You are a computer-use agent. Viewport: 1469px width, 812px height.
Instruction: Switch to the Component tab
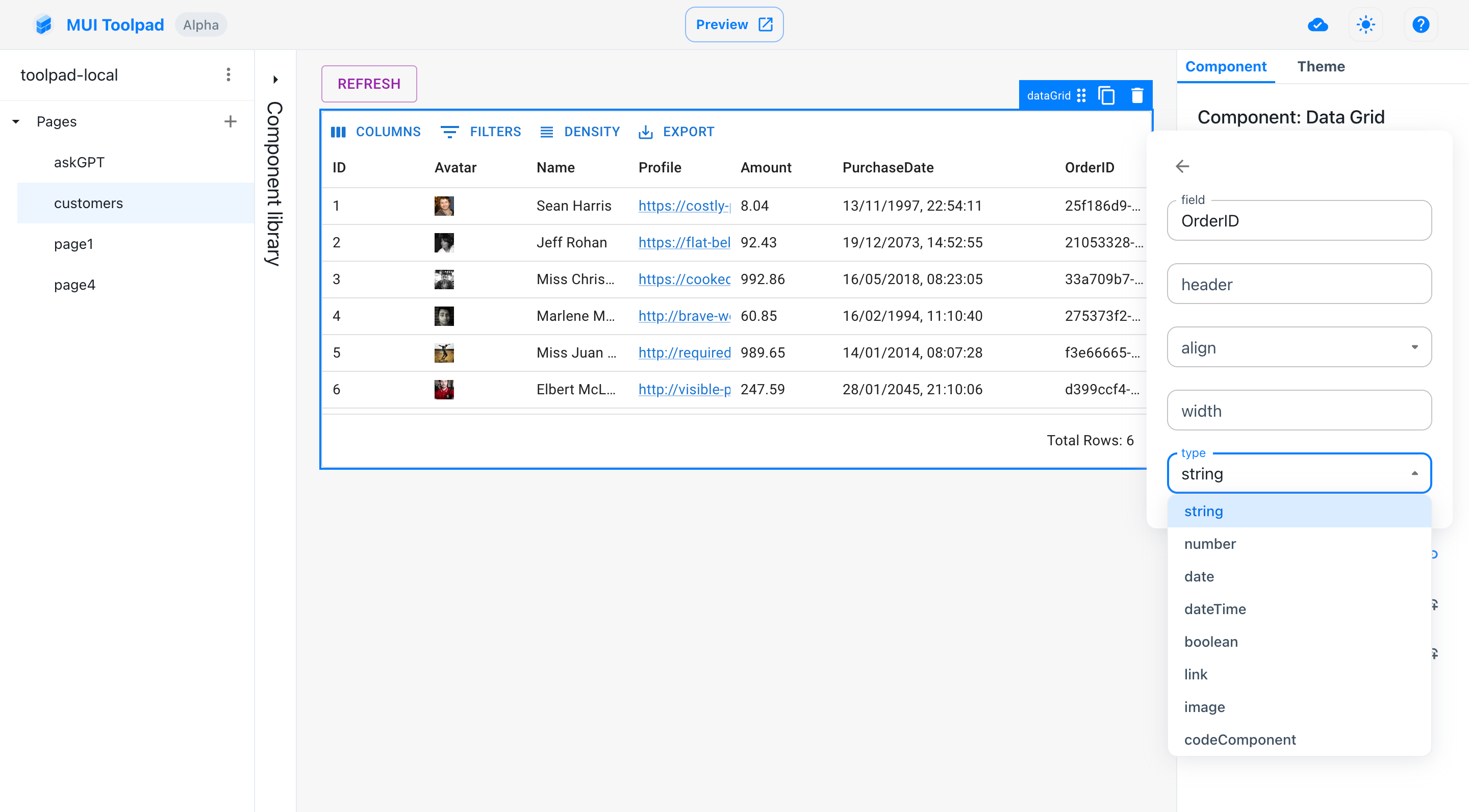point(1225,66)
